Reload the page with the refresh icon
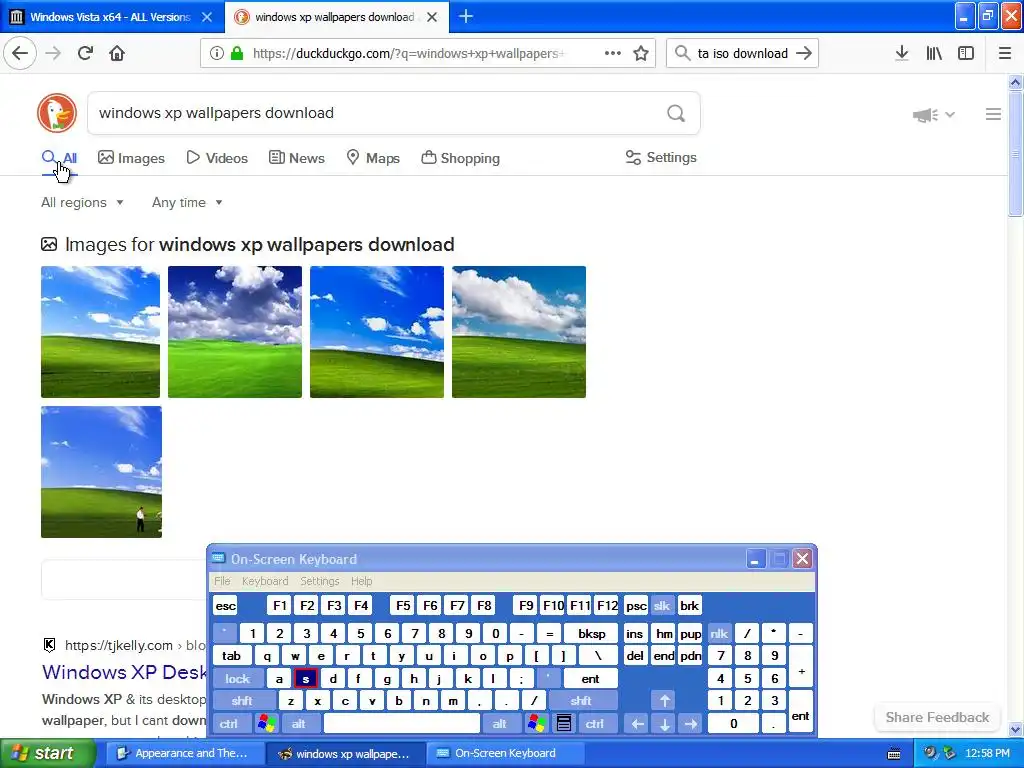This screenshot has height=768, width=1024. tap(85, 53)
